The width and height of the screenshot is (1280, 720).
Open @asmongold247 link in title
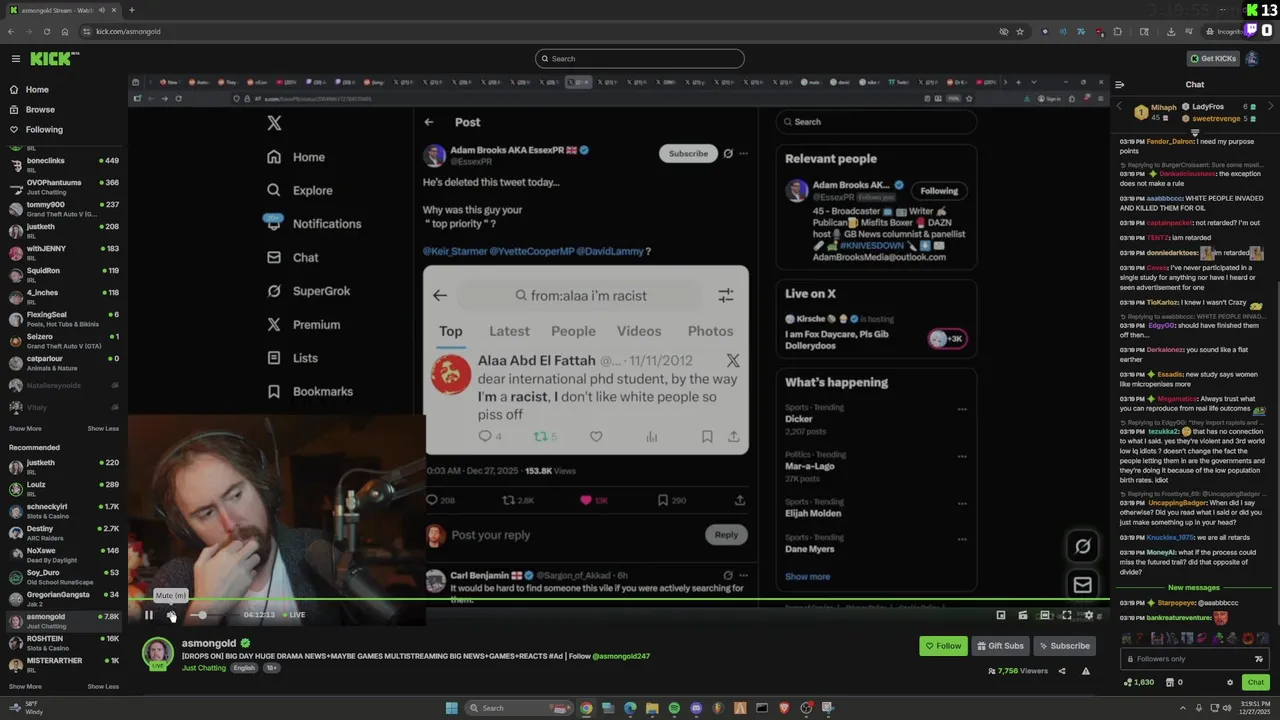[x=621, y=656]
